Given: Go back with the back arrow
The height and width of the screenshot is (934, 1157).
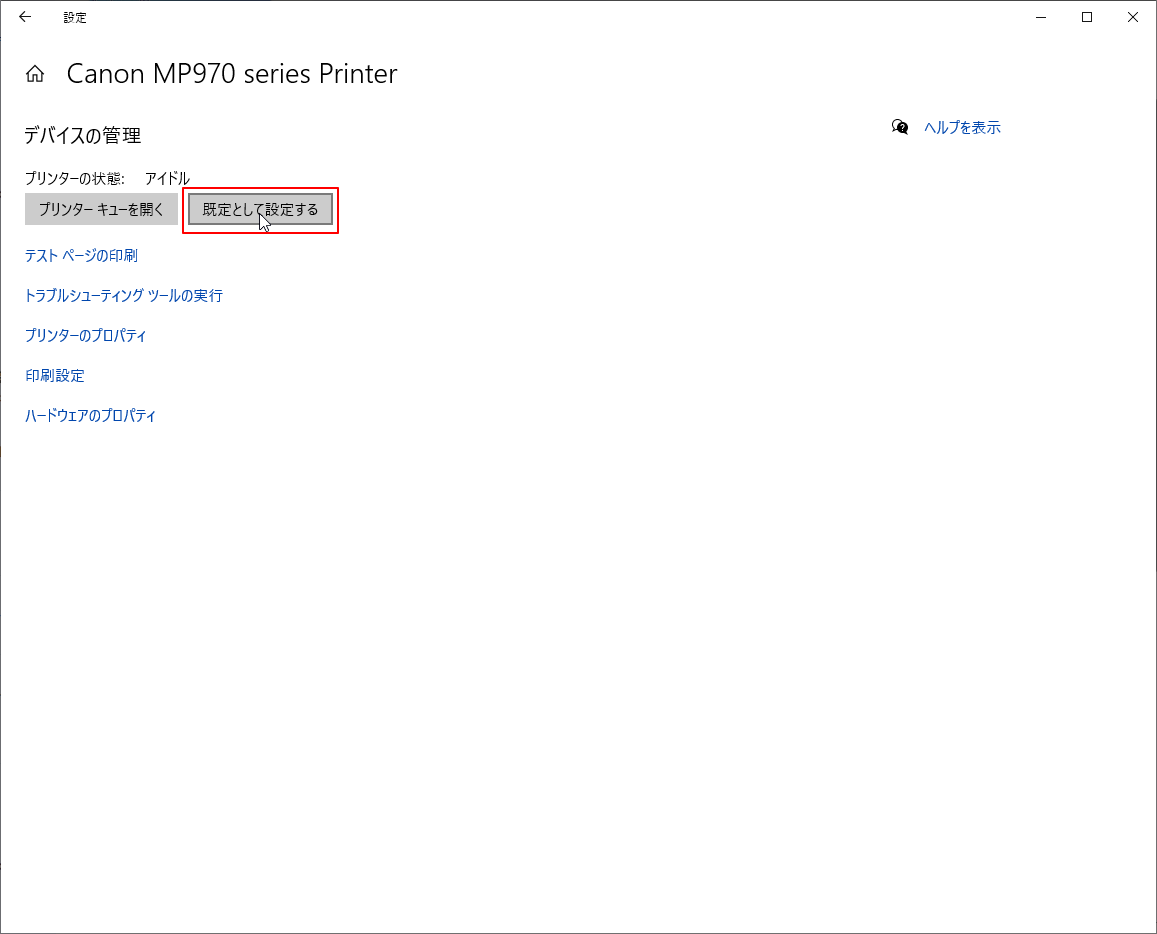Looking at the screenshot, I should 25,17.
